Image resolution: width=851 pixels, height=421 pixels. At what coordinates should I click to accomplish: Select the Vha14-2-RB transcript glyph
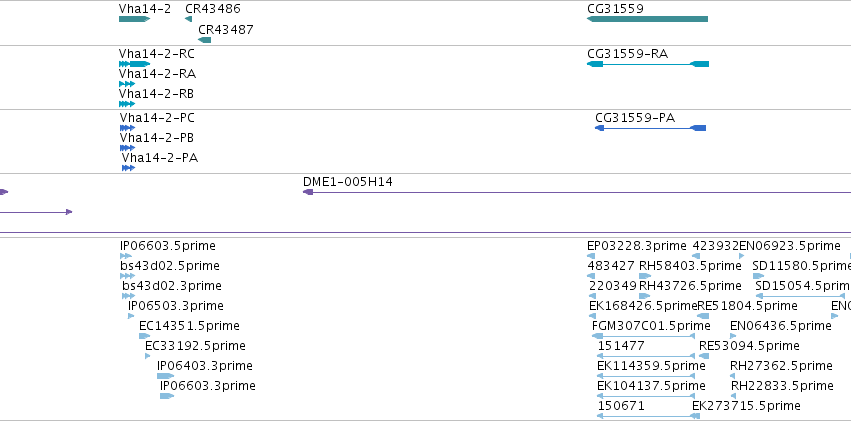click(126, 104)
